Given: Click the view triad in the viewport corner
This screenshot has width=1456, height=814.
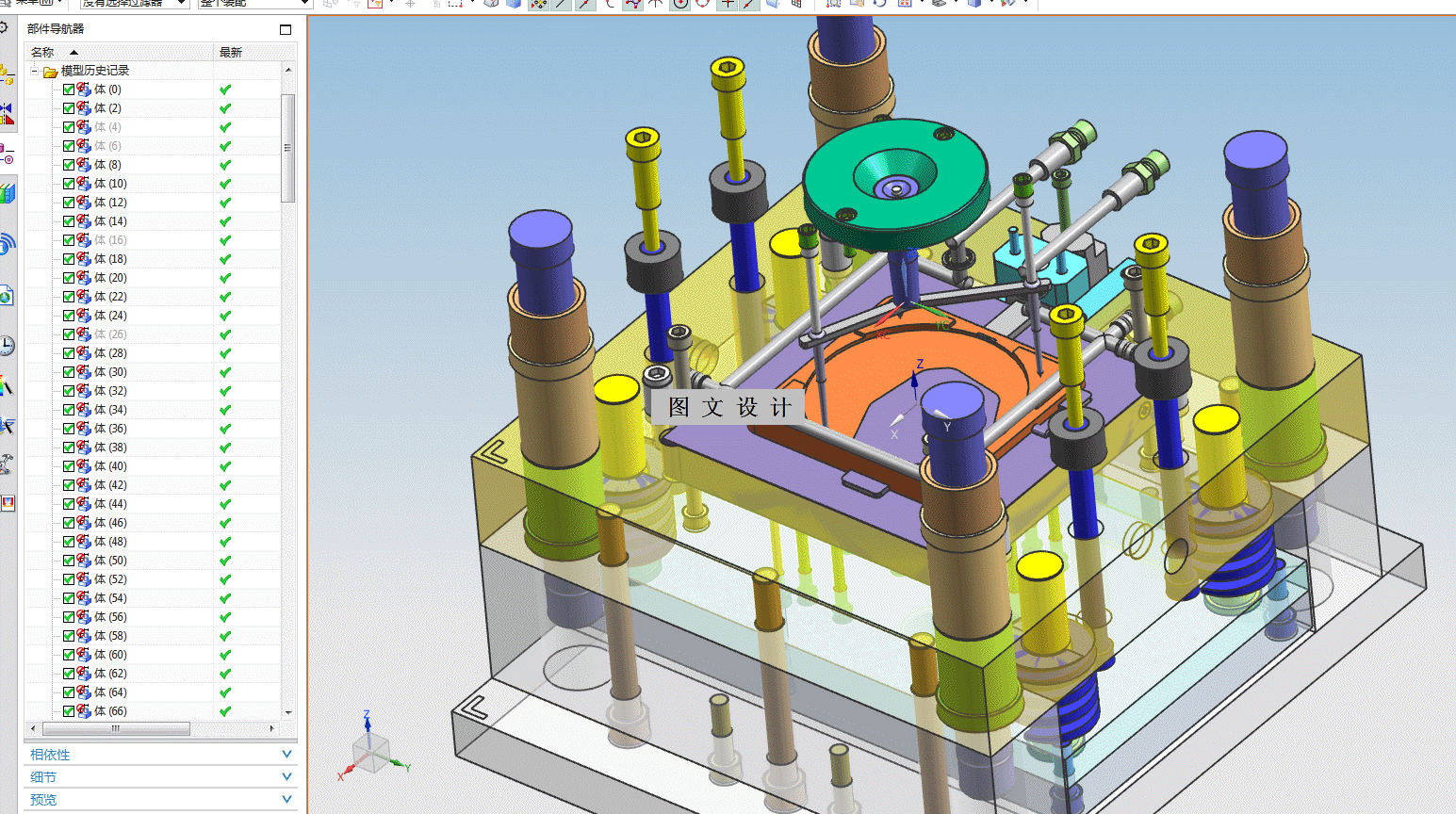Looking at the screenshot, I should [x=372, y=749].
